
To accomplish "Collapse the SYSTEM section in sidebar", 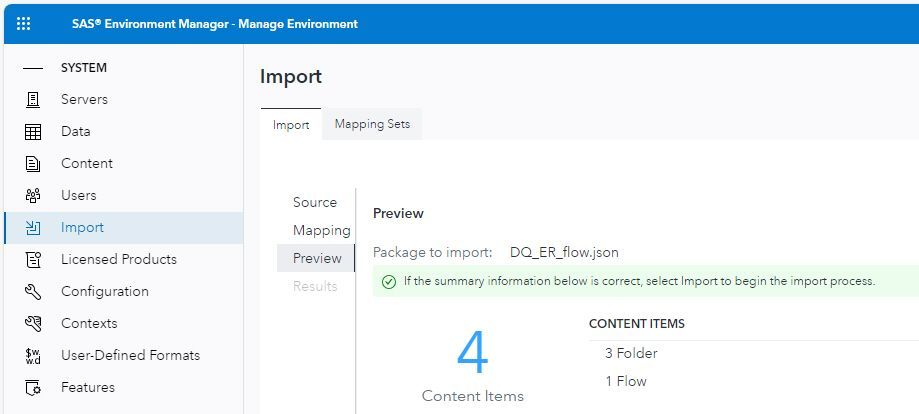I will pos(33,68).
